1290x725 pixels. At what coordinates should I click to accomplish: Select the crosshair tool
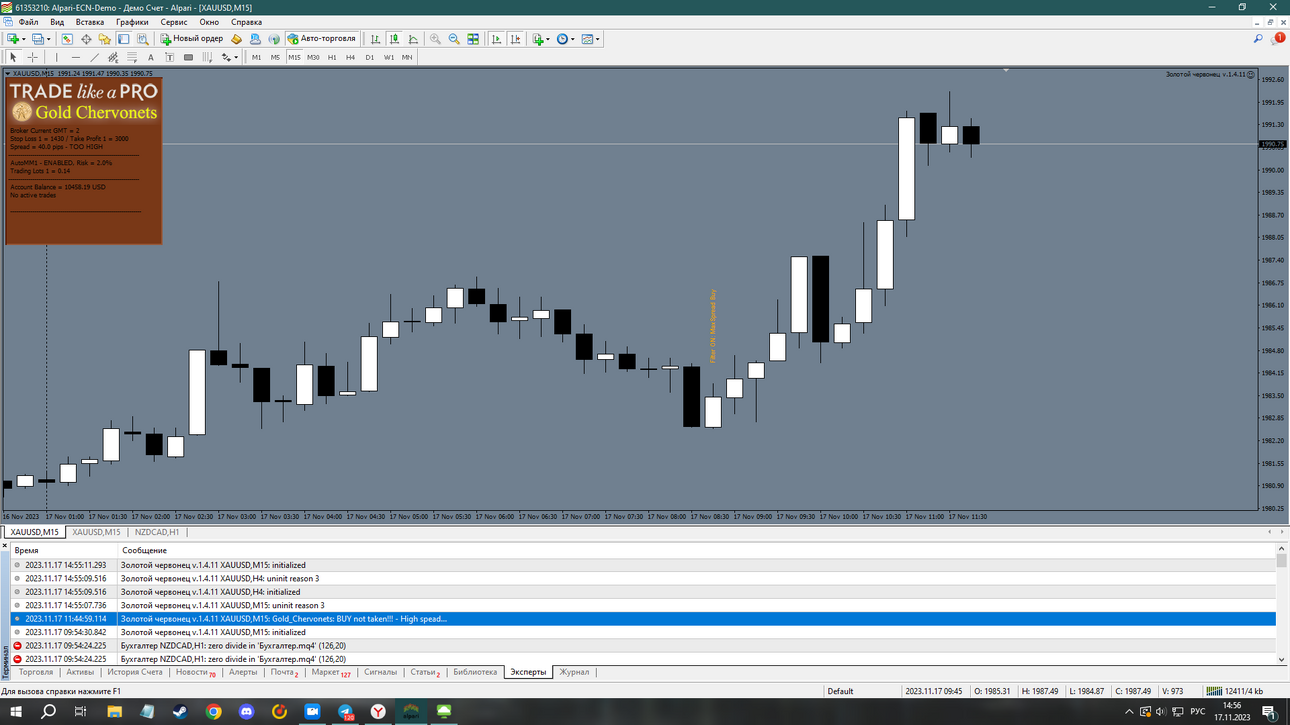[32, 57]
